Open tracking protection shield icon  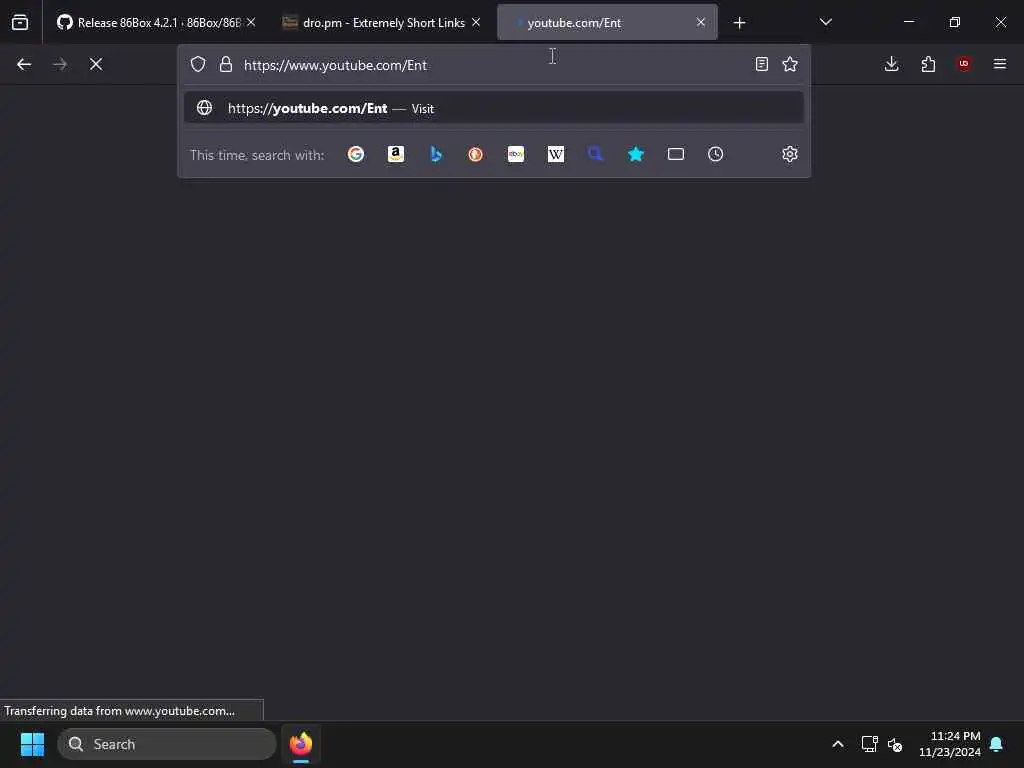198,64
